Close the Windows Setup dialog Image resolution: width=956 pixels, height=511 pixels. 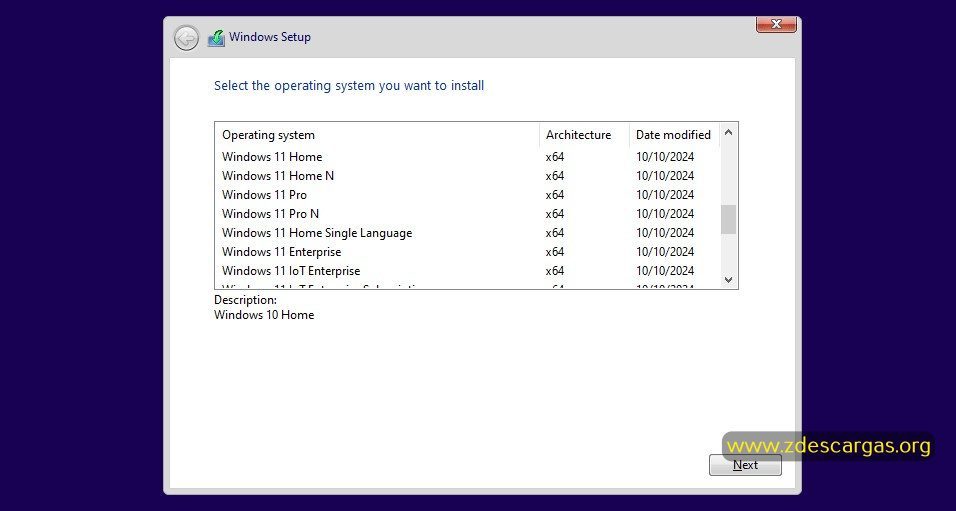point(776,24)
